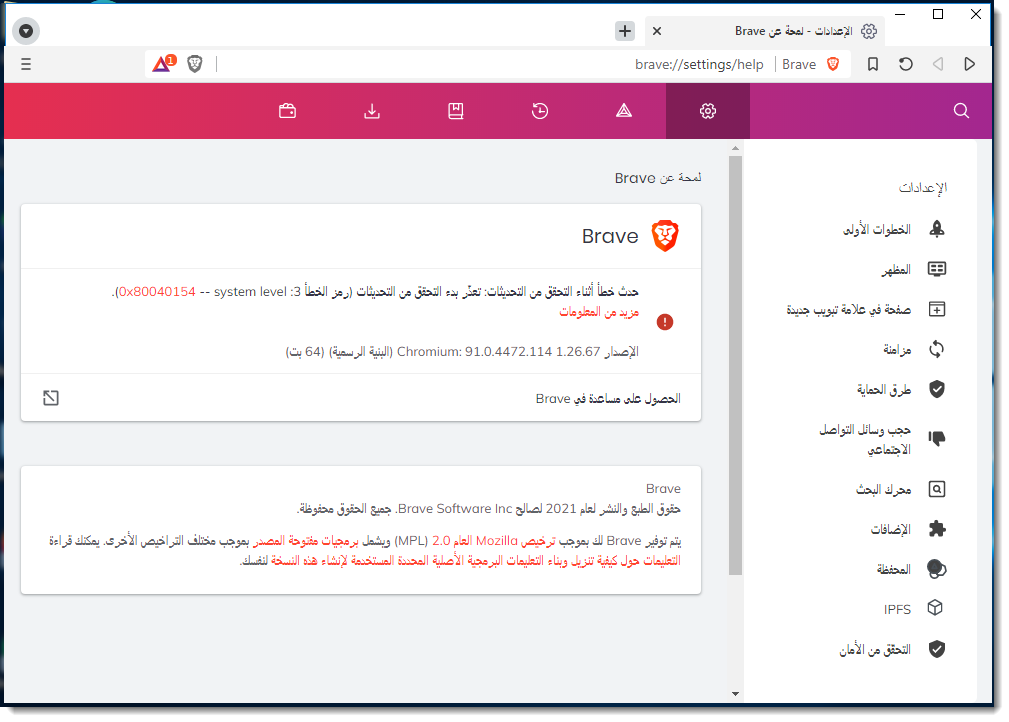The width and height of the screenshot is (1009, 722).
Task: Open the tab search dropdown button
Action: pos(26,31)
